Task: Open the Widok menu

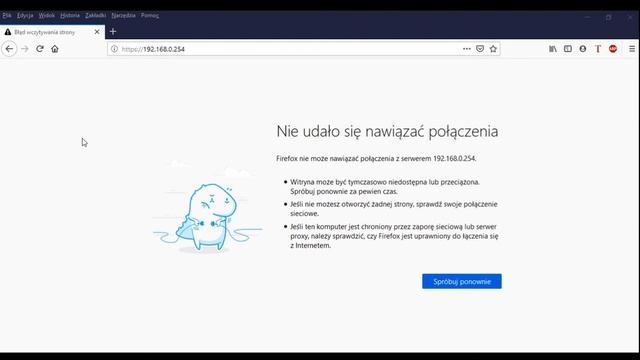Action: (x=47, y=16)
